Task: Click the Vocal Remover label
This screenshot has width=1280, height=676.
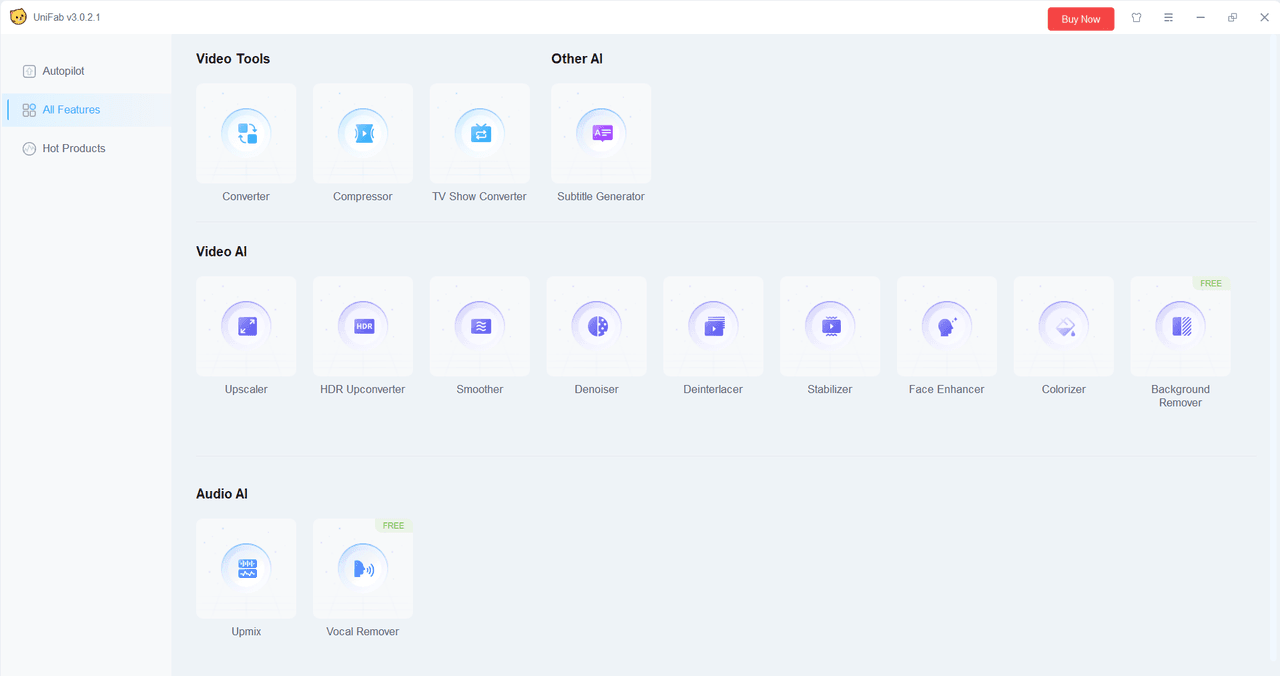Action: (x=363, y=632)
